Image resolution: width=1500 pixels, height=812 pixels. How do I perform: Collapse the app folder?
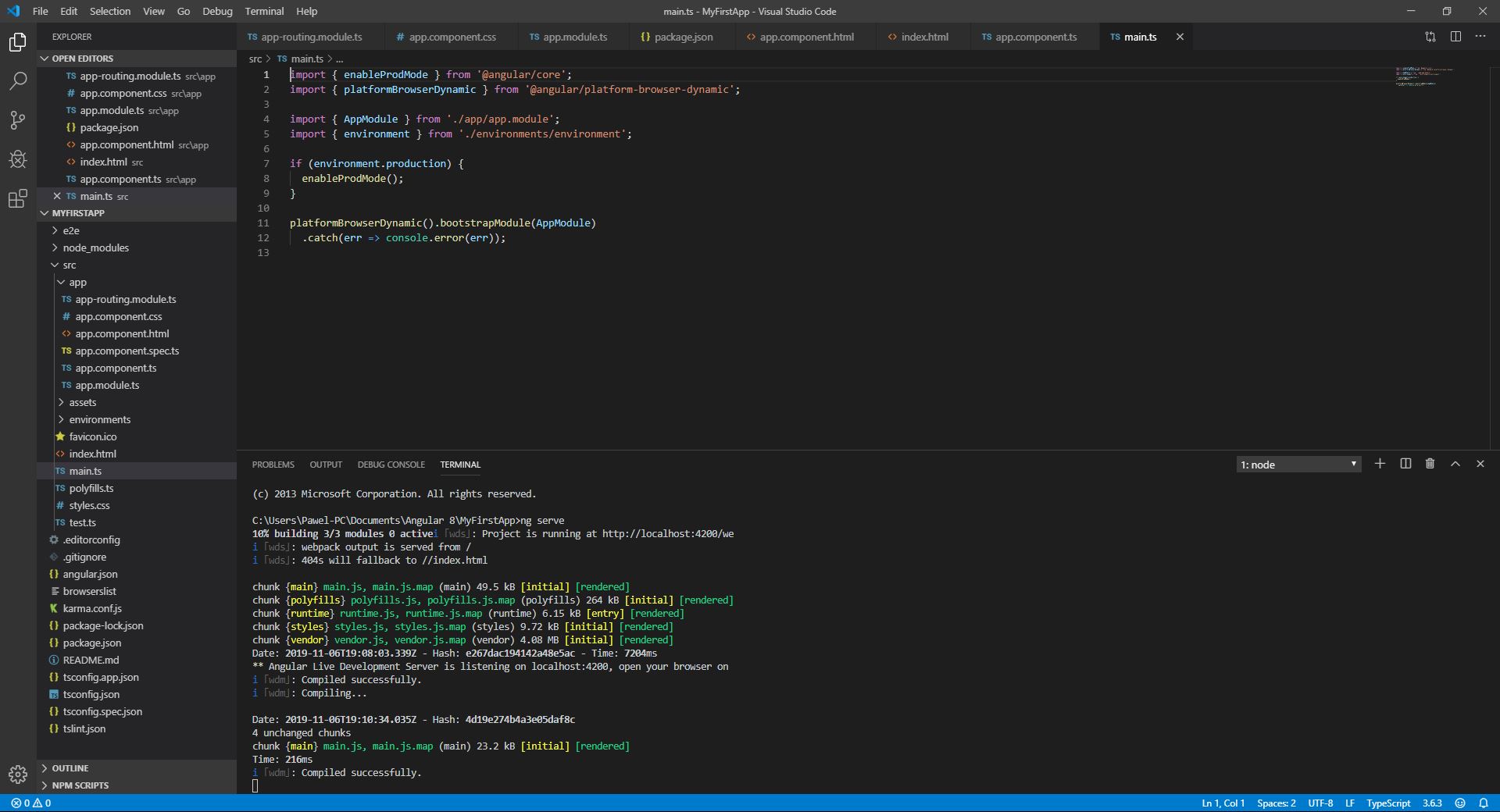coord(137,282)
